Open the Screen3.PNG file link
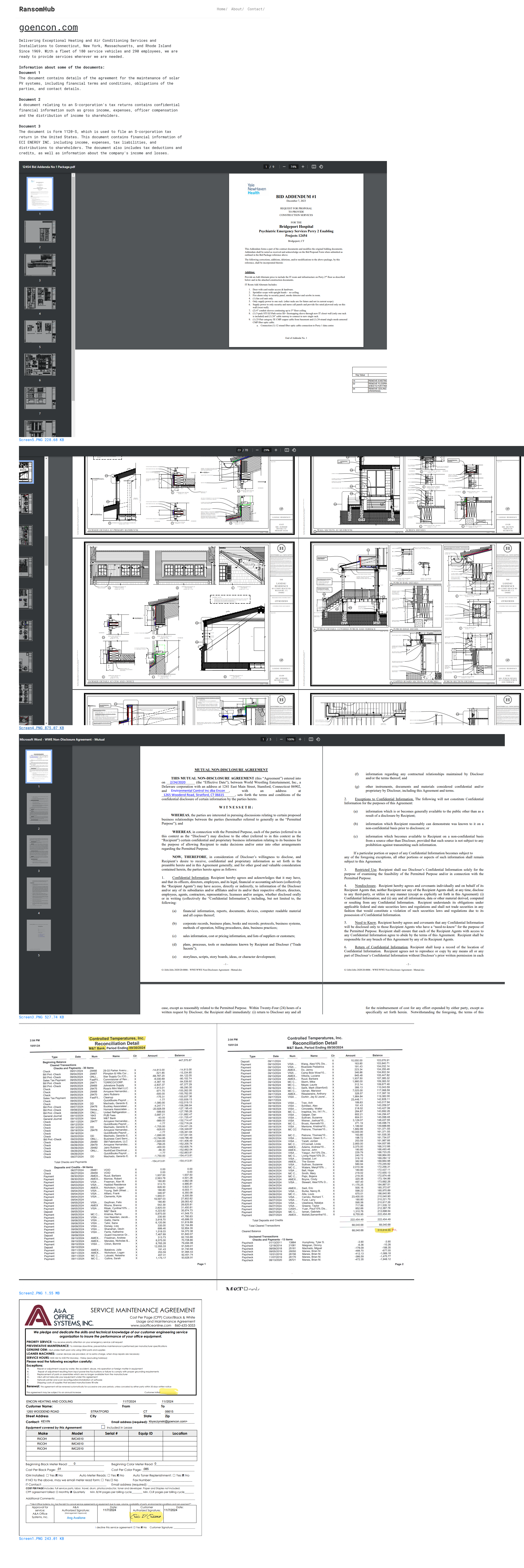 [x=41, y=1017]
